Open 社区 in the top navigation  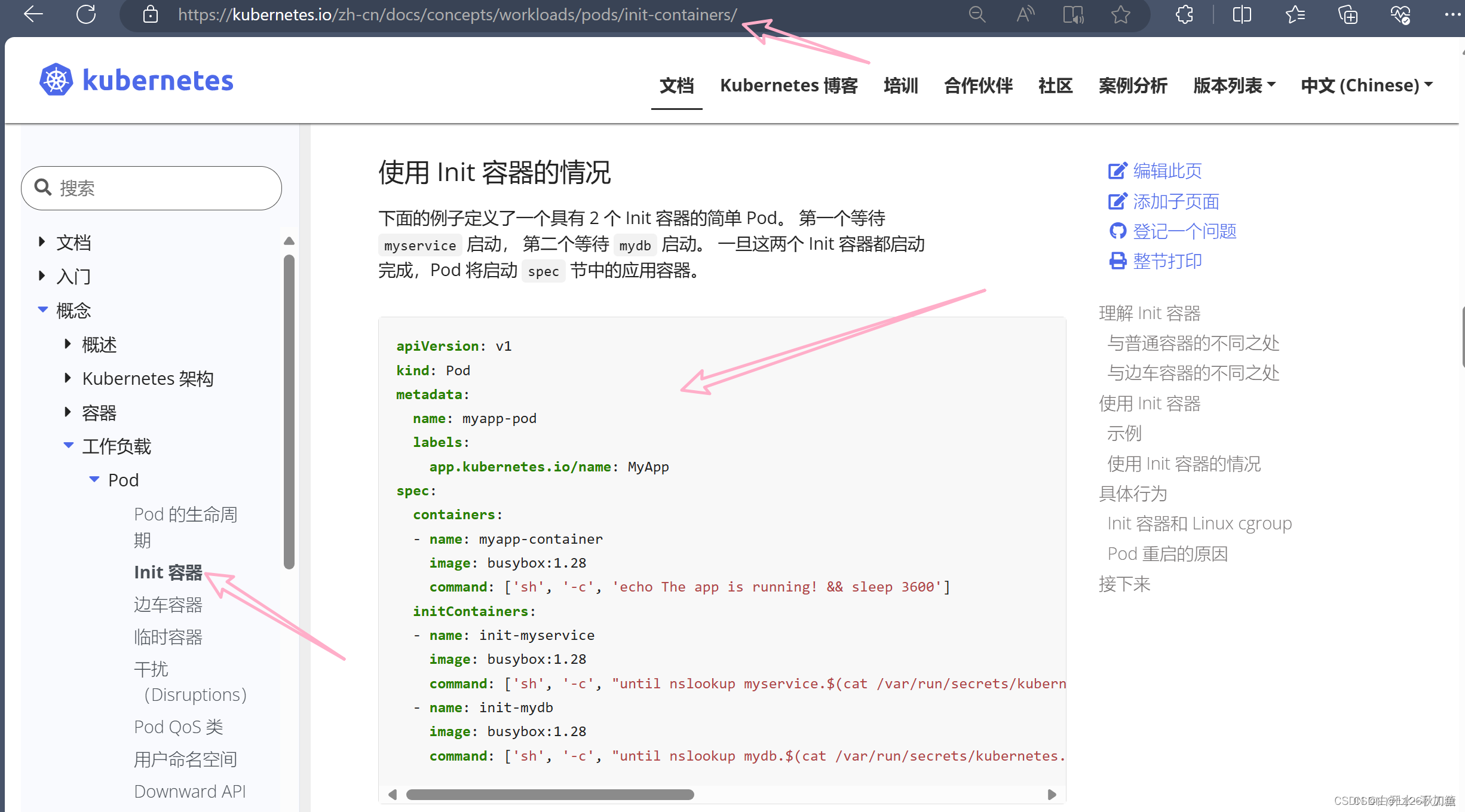pyautogui.click(x=1055, y=85)
